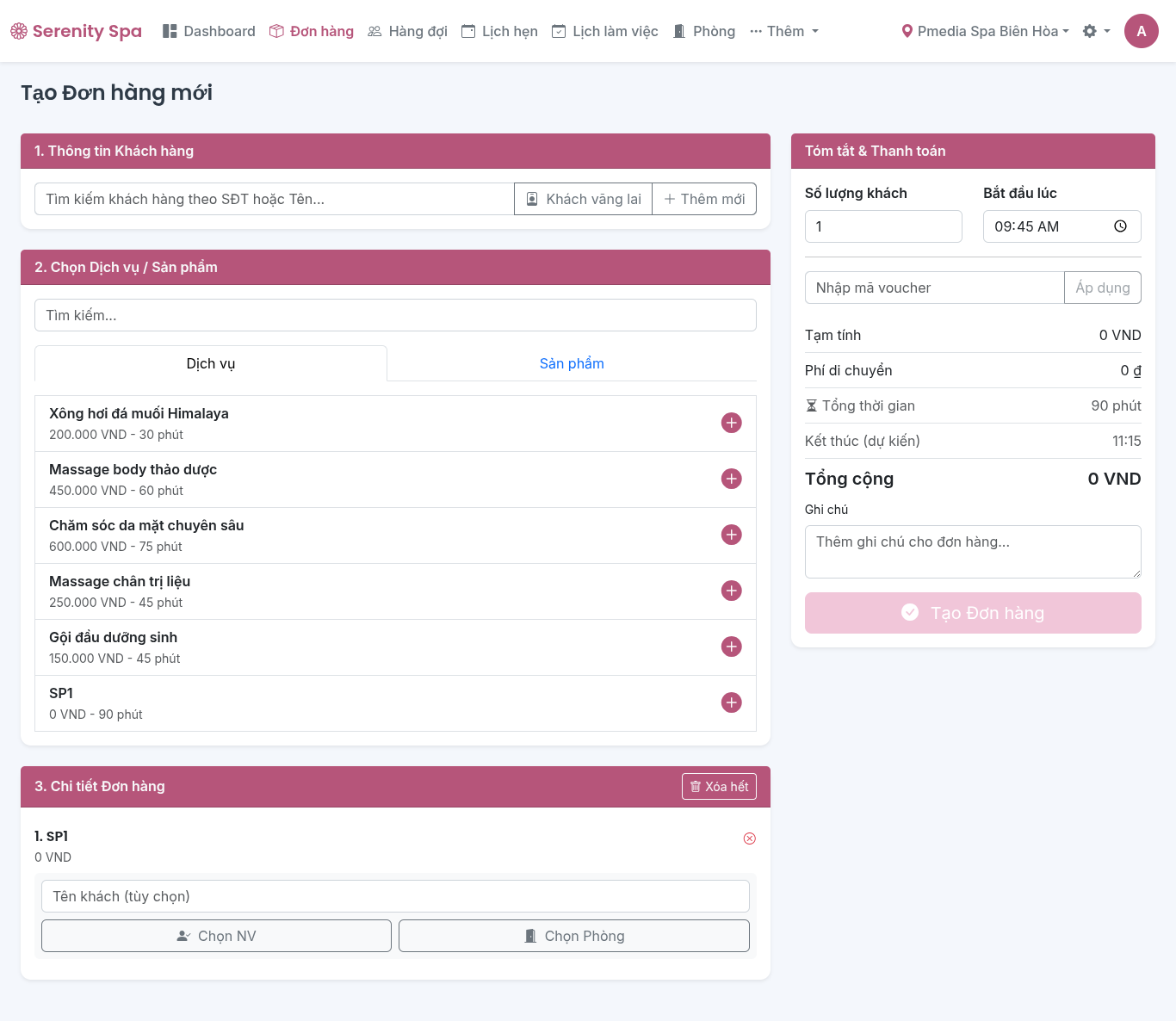Click Chọn Phòng button for SP1
Screen dimensions: 1176x1021
pos(573,936)
